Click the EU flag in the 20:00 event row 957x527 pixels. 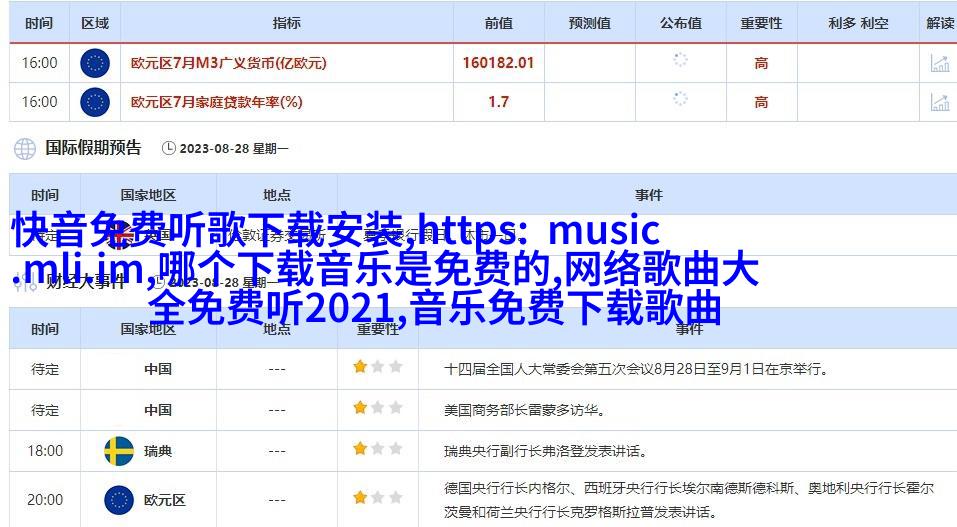point(119,499)
